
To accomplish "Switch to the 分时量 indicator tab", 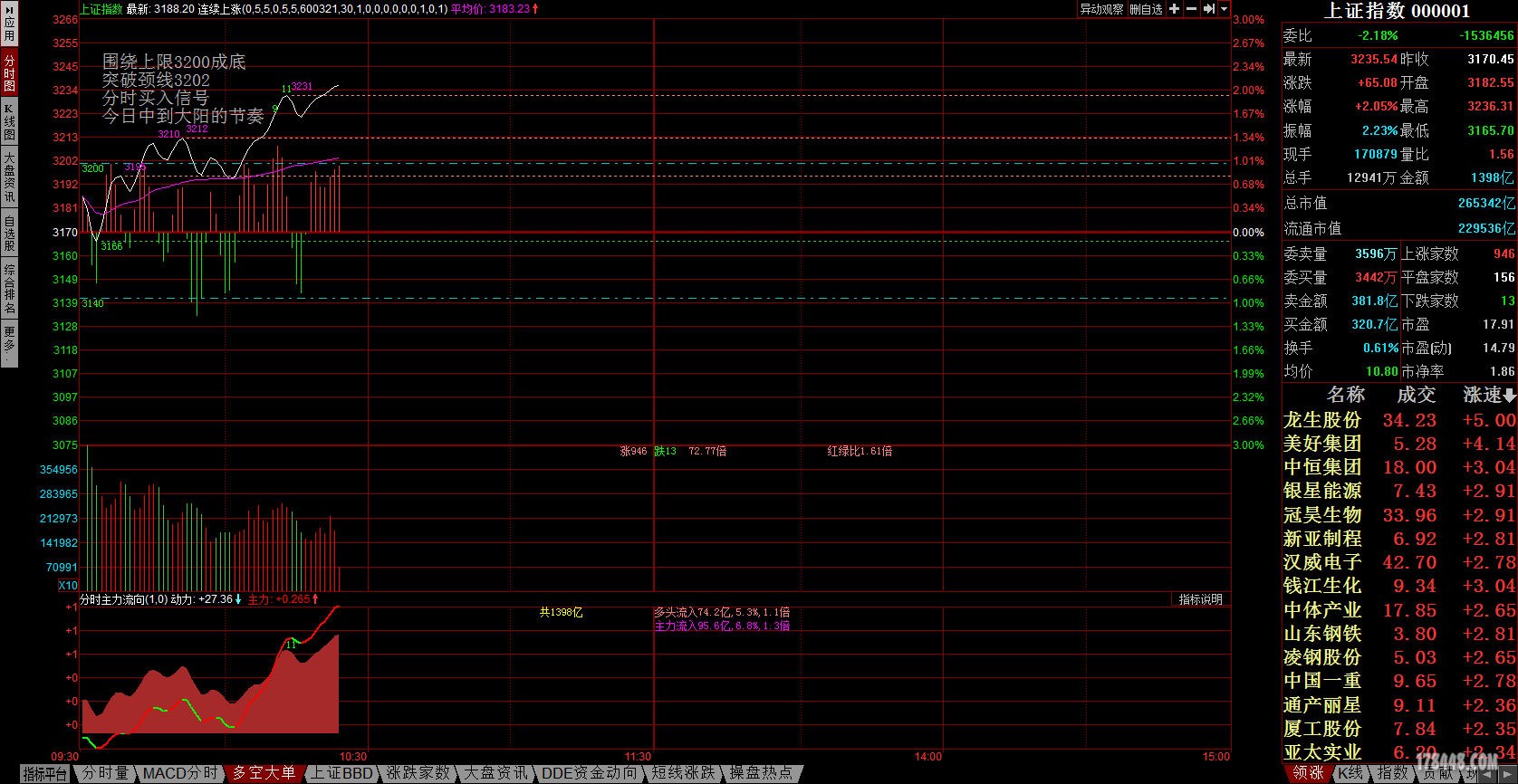I will point(106,773).
